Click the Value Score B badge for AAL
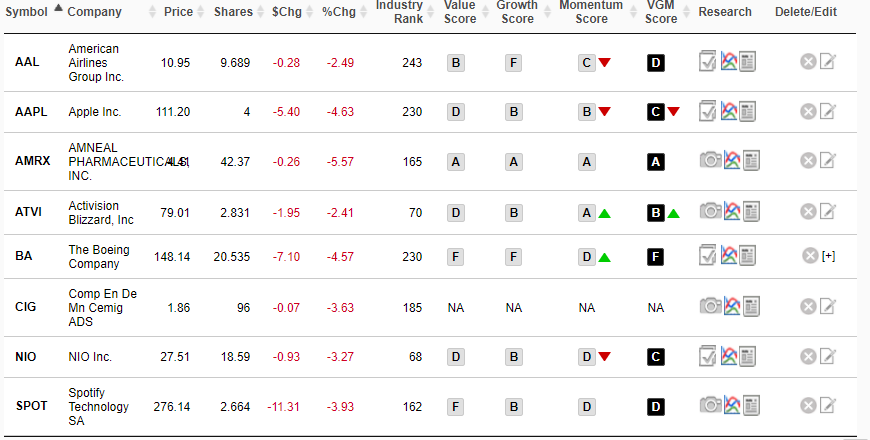Screen dimensions: 870x440 [x=456, y=63]
